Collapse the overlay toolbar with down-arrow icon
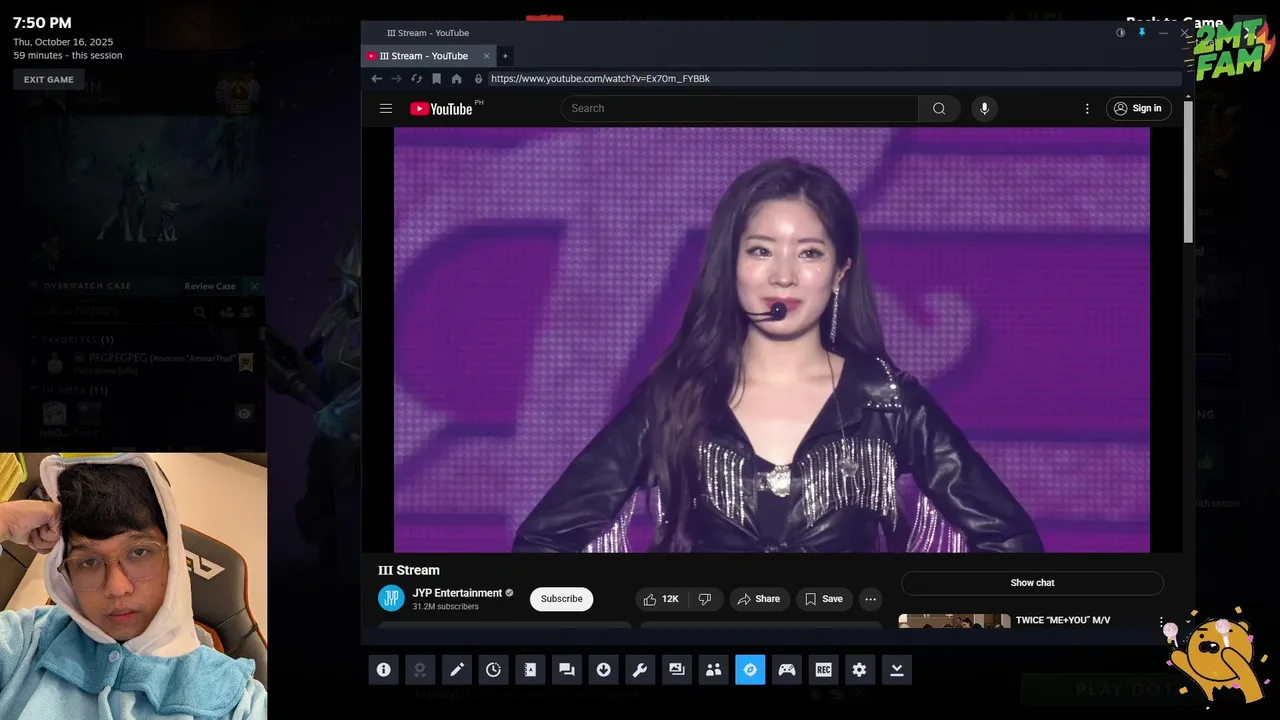The width and height of the screenshot is (1280, 720). (x=897, y=670)
